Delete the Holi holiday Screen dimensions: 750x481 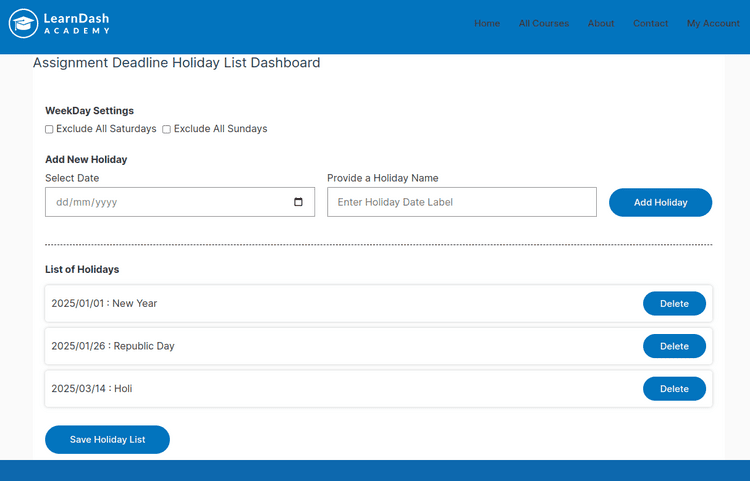(674, 389)
